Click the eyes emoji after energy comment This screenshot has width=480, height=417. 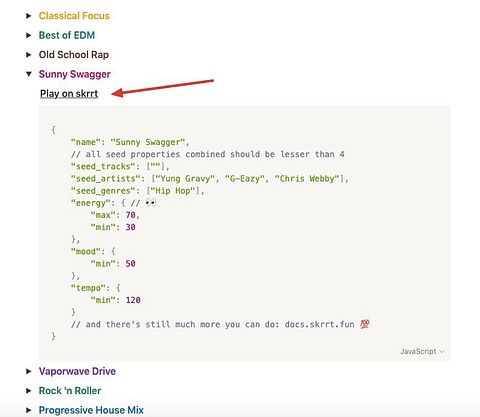(151, 203)
